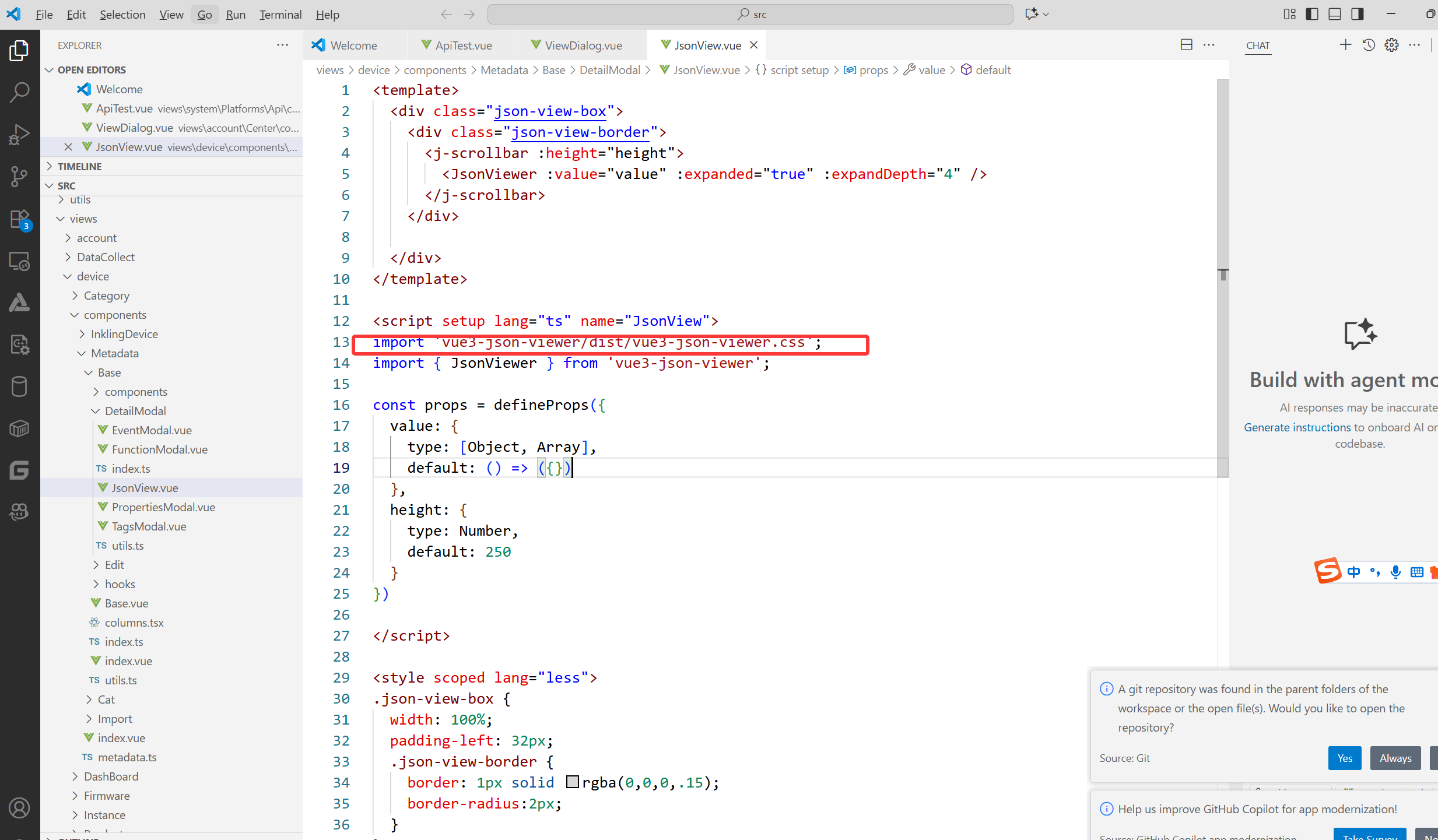
Task: Expand the DashBoard folder
Action: point(111,776)
